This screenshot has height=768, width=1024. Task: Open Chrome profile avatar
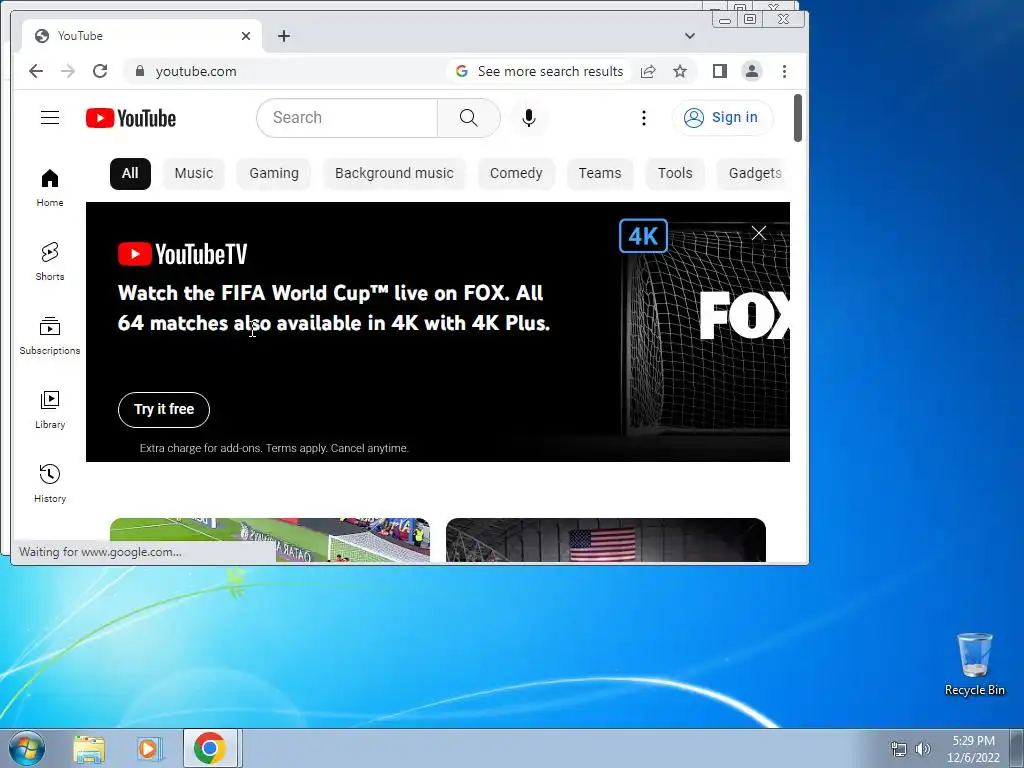[752, 71]
